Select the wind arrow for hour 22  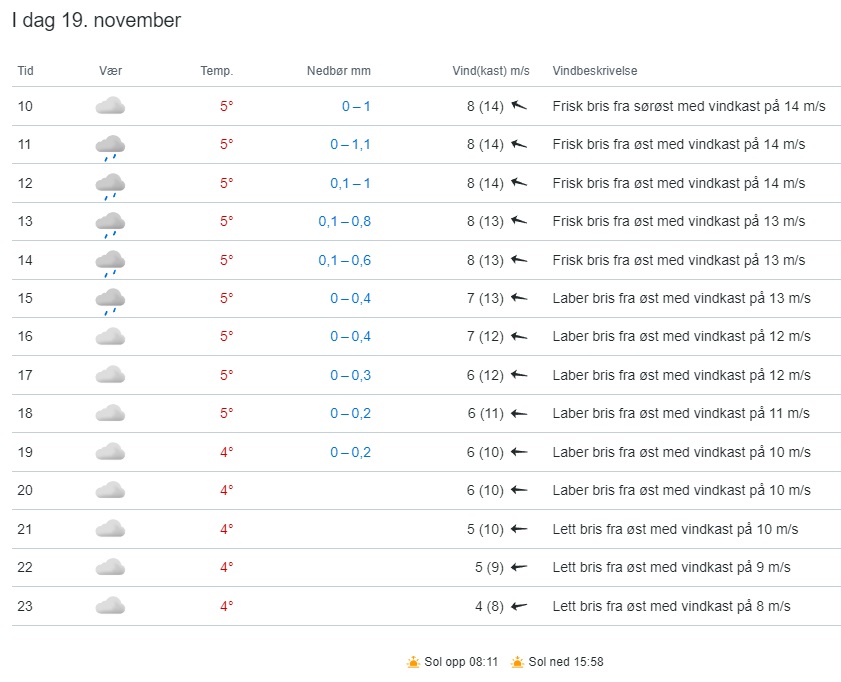pos(518,567)
